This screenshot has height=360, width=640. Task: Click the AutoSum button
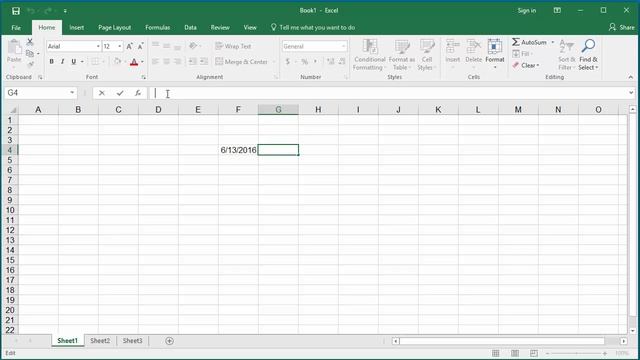(x=529, y=42)
